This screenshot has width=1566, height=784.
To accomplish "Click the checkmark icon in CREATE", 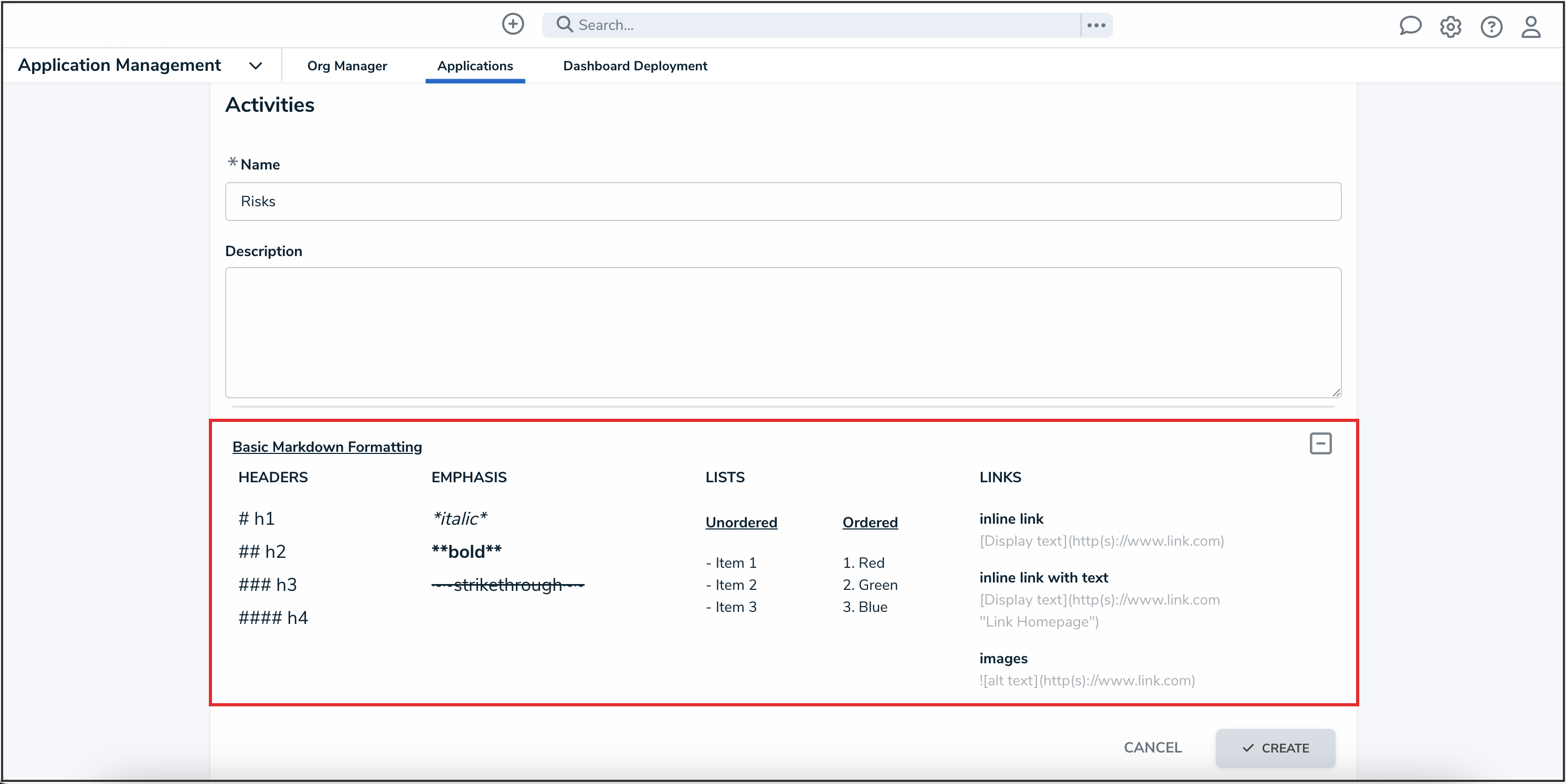I will coord(1248,748).
